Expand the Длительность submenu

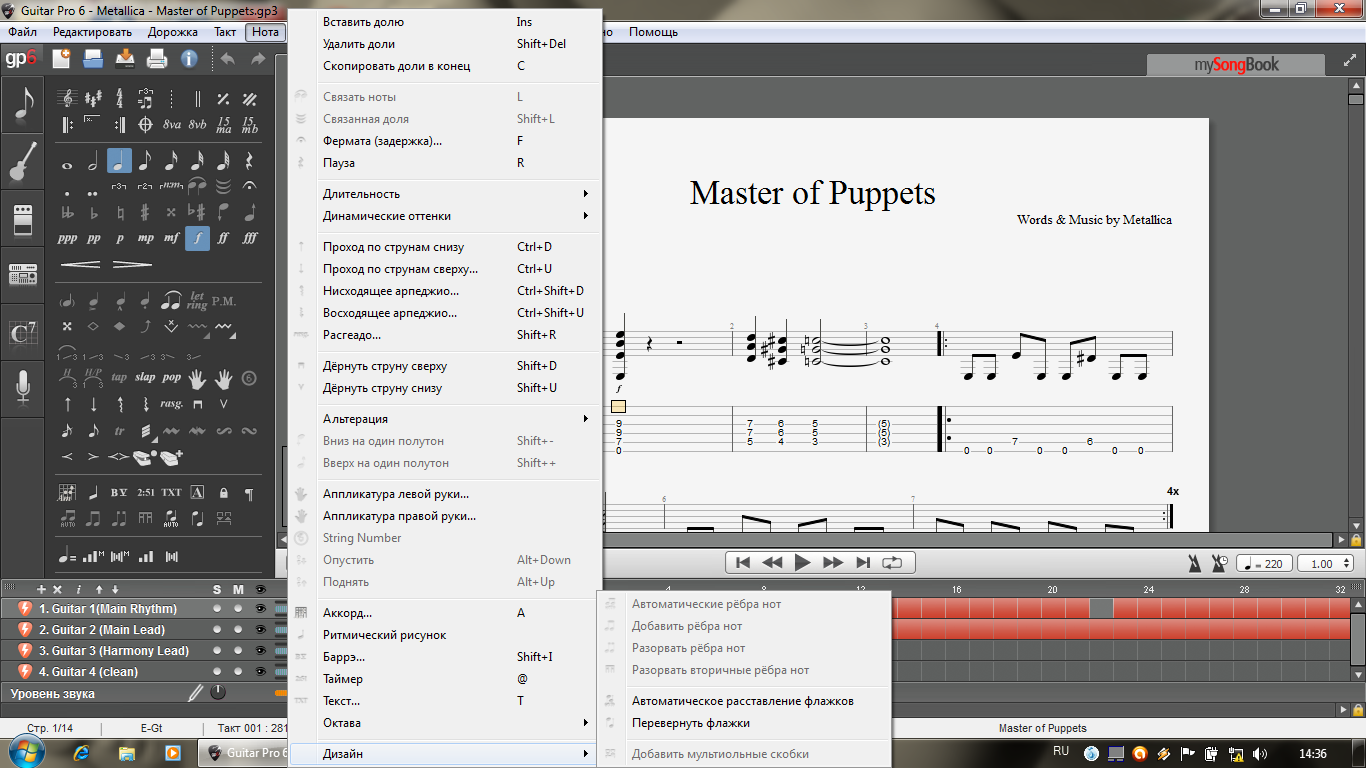pos(445,194)
